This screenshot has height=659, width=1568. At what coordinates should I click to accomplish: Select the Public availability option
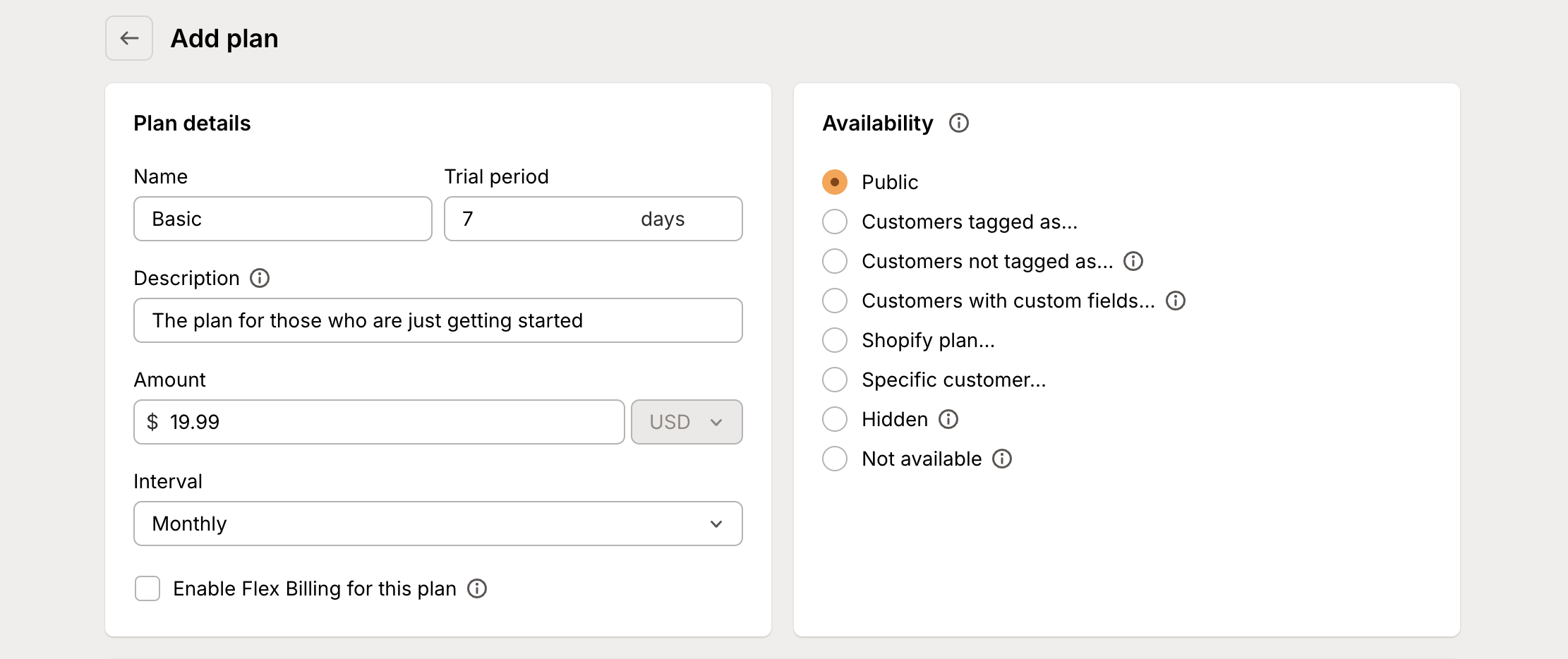click(x=834, y=181)
